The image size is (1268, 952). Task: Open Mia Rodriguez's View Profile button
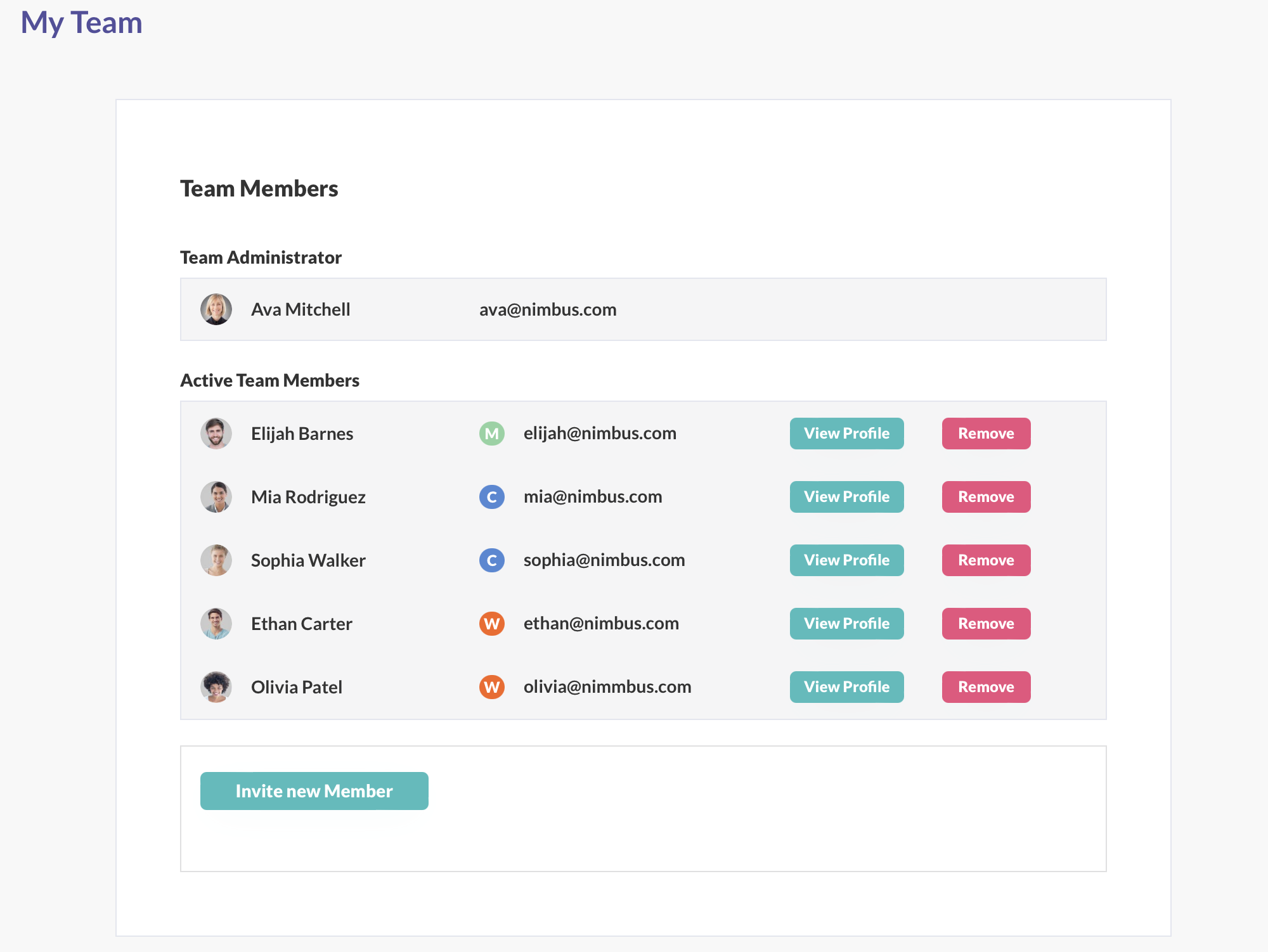coord(846,497)
